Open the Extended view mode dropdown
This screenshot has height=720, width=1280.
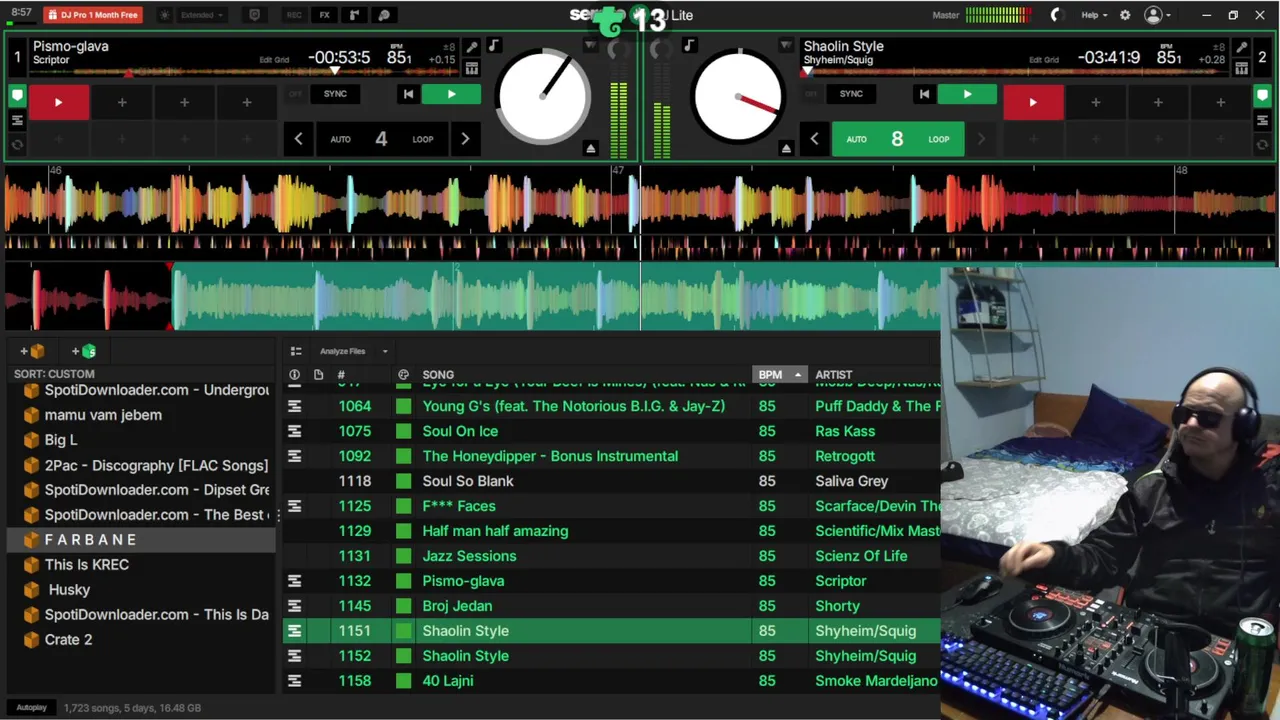pyautogui.click(x=203, y=15)
